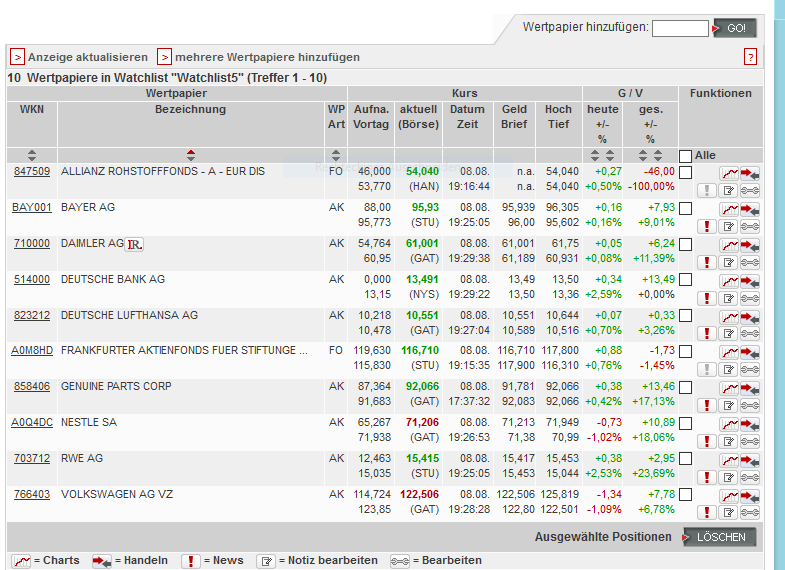Viewport: 785px width, 570px height.
Task: Click the DEUTSCHE LUFTHANSA AG name
Action: tap(129, 315)
